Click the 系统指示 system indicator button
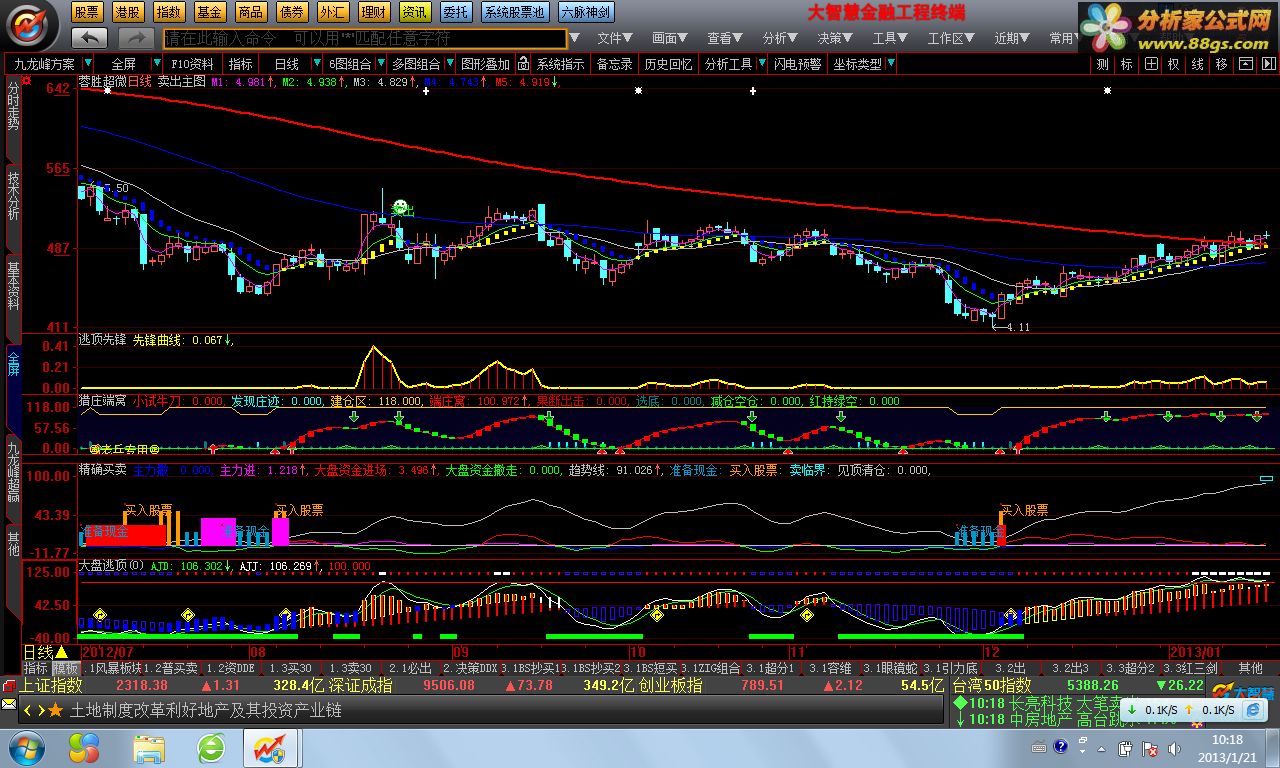 561,63
